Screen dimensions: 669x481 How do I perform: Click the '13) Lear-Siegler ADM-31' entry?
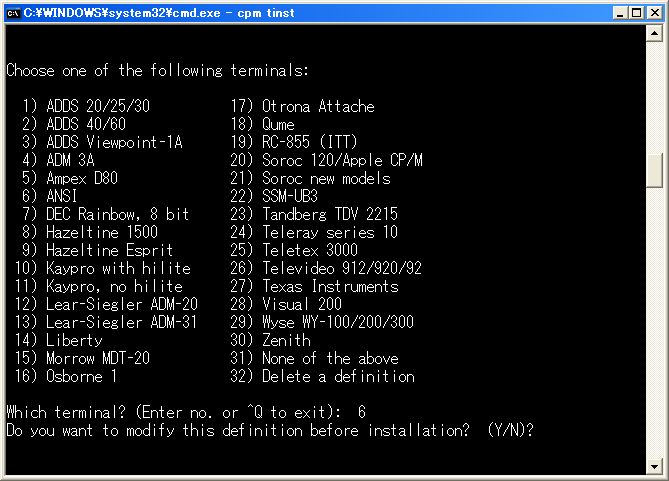pos(106,322)
